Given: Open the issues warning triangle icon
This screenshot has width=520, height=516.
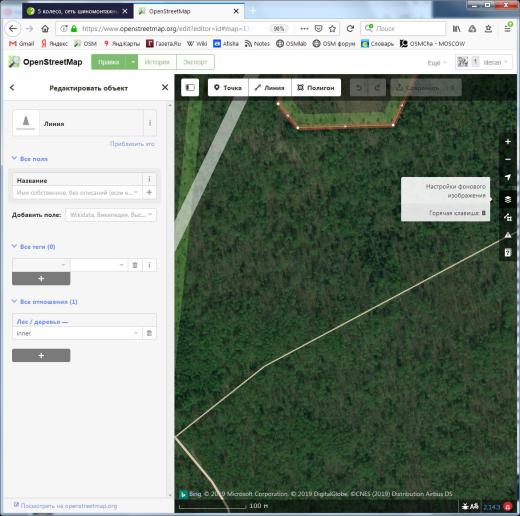Looking at the screenshot, I should (x=508, y=235).
